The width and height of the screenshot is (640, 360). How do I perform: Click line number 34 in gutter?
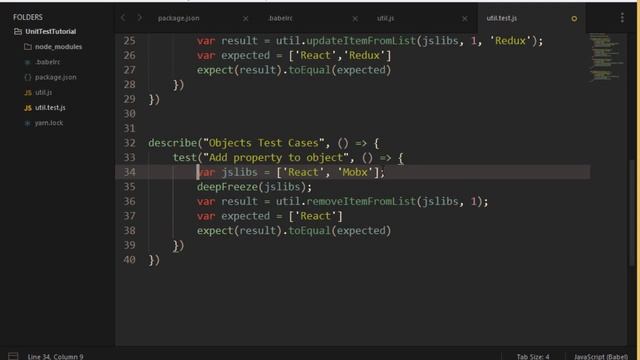point(129,172)
